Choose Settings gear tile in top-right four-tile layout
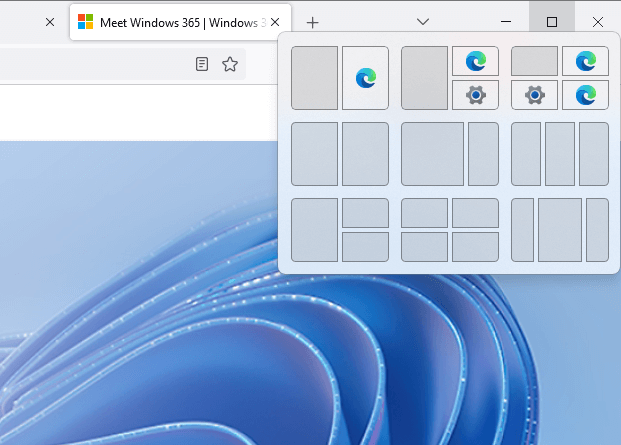 535,95
